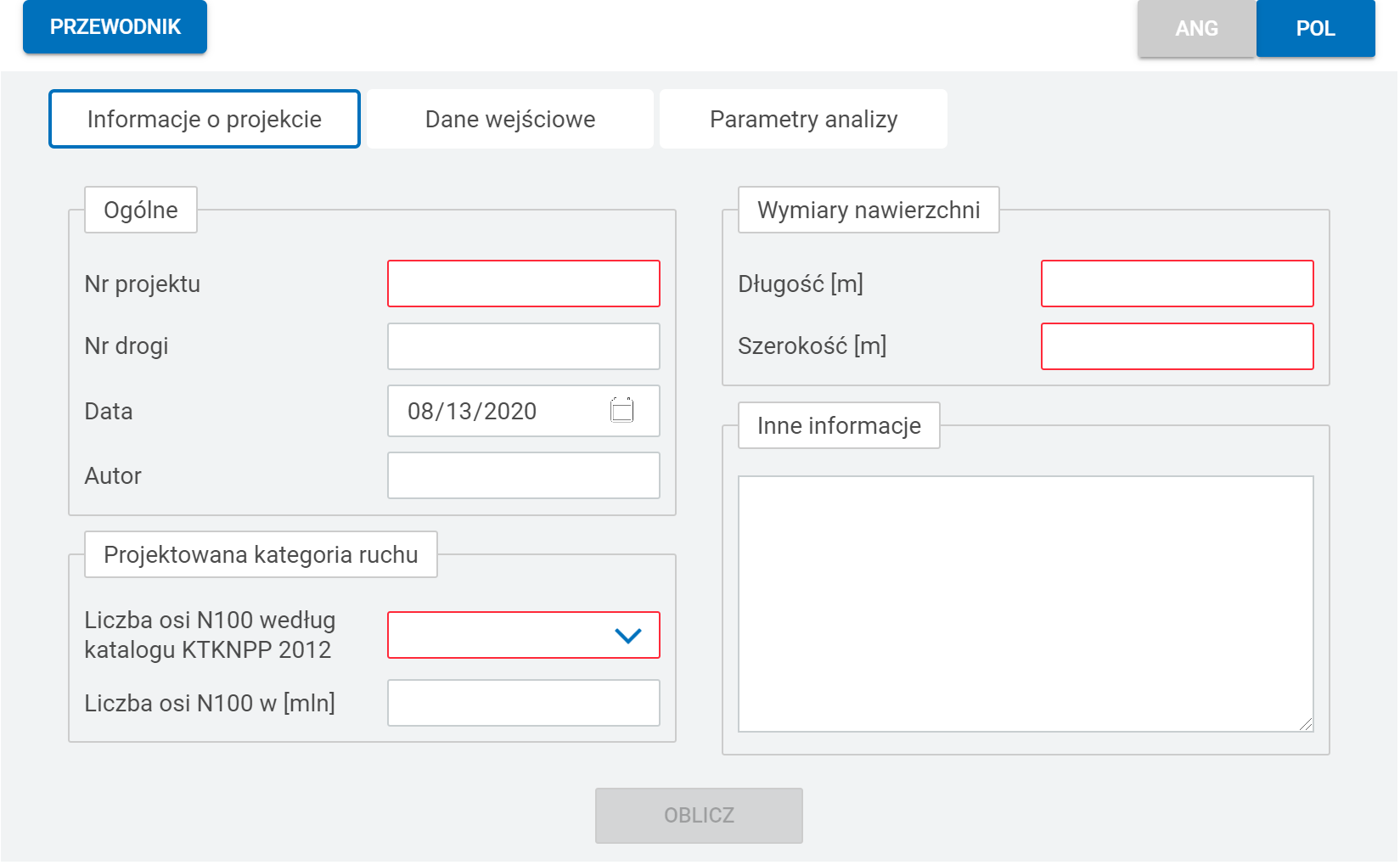
Task: Click the Nr drogi input field
Action: tap(523, 346)
